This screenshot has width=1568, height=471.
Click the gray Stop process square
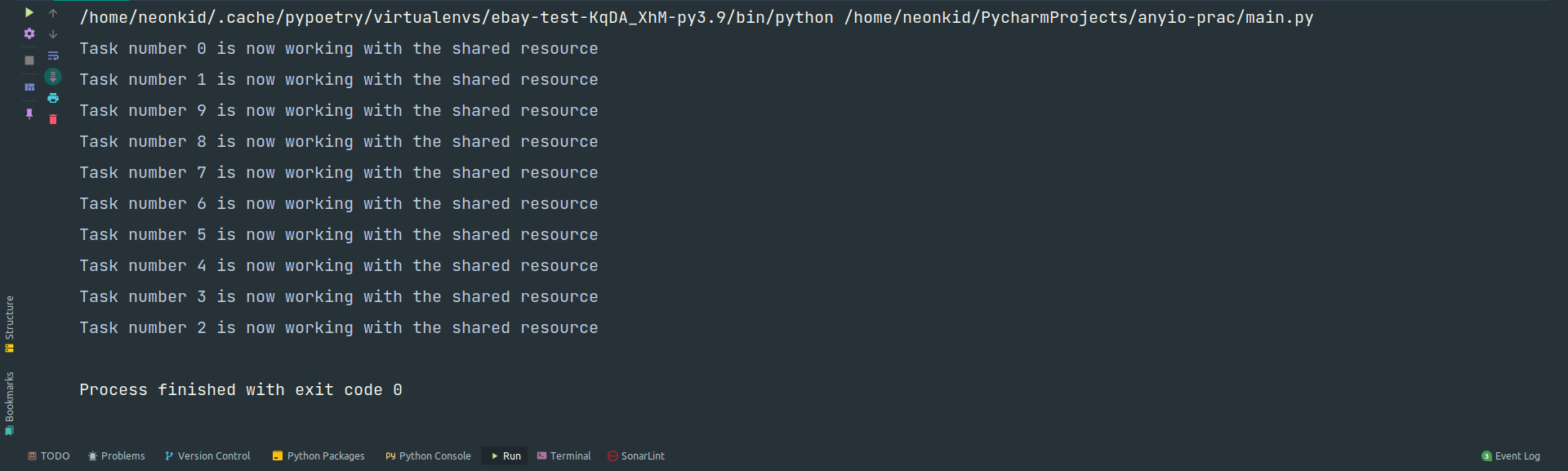click(29, 60)
